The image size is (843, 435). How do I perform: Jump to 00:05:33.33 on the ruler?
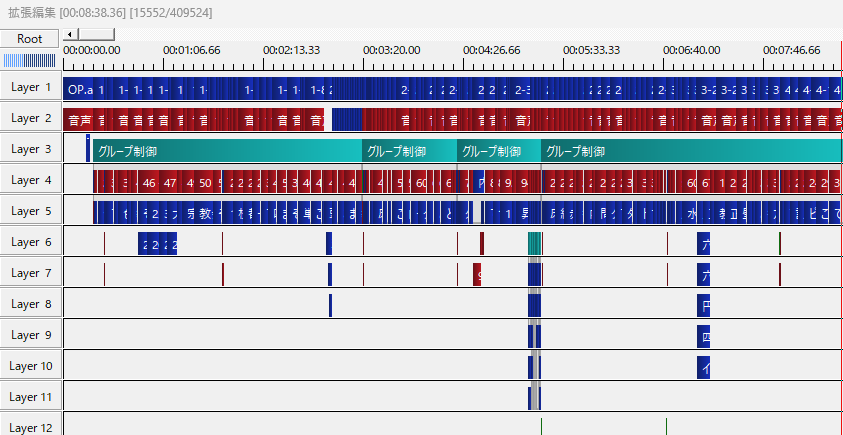point(591,51)
